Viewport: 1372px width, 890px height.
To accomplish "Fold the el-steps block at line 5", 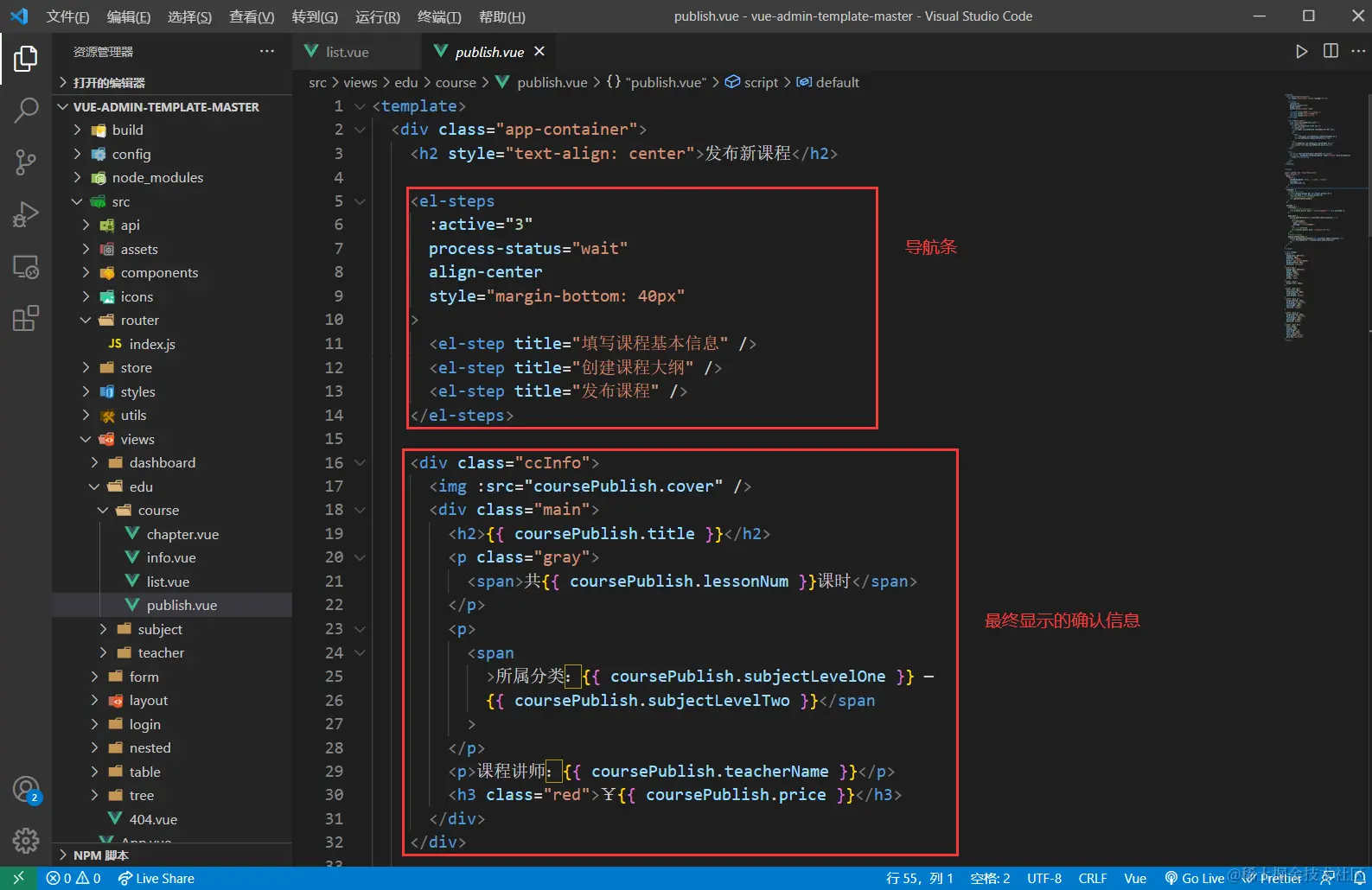I will tap(360, 201).
